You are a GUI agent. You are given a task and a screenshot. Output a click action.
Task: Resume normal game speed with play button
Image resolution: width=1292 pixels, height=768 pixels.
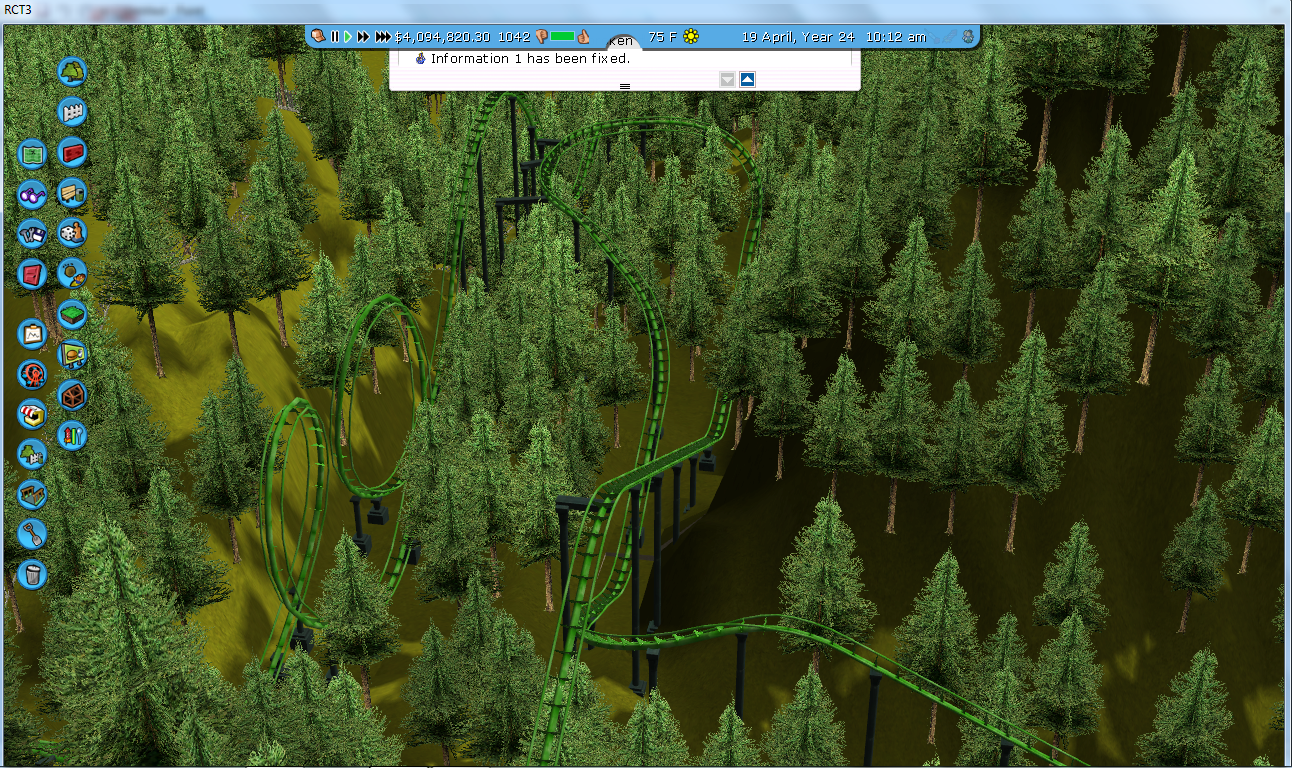348,36
